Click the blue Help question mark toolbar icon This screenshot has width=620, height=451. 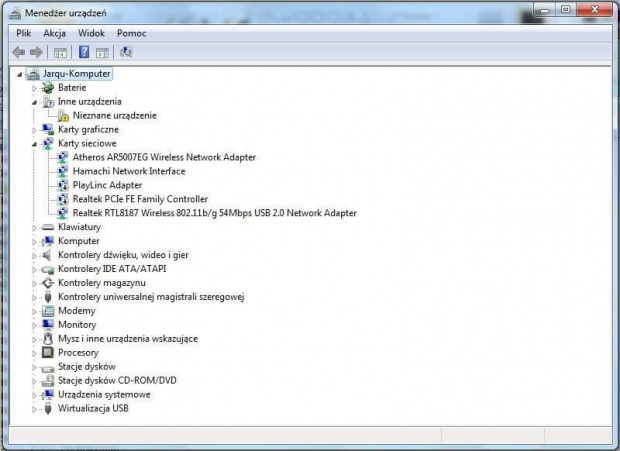(x=84, y=52)
